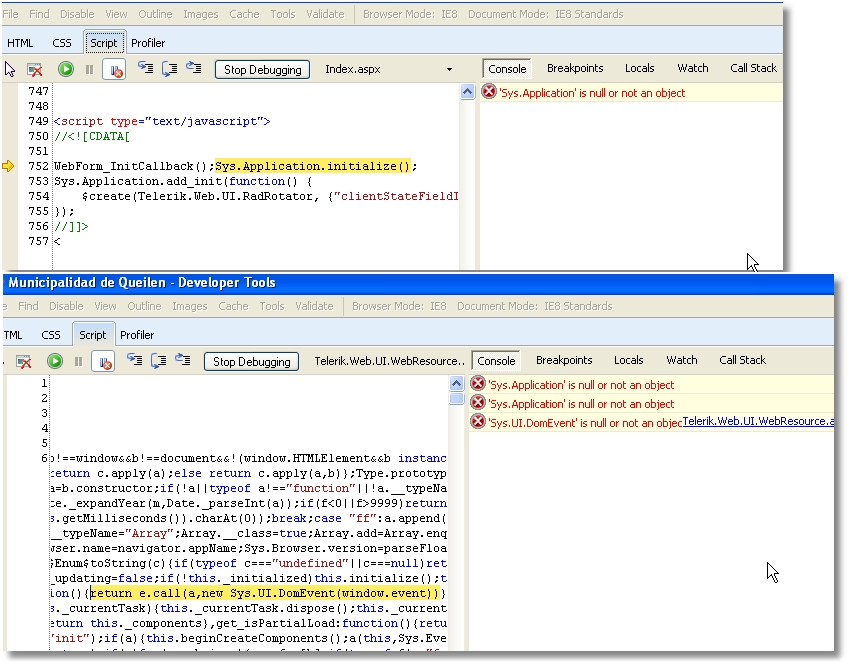
Task: CSS tab in top window
Action: [62, 43]
